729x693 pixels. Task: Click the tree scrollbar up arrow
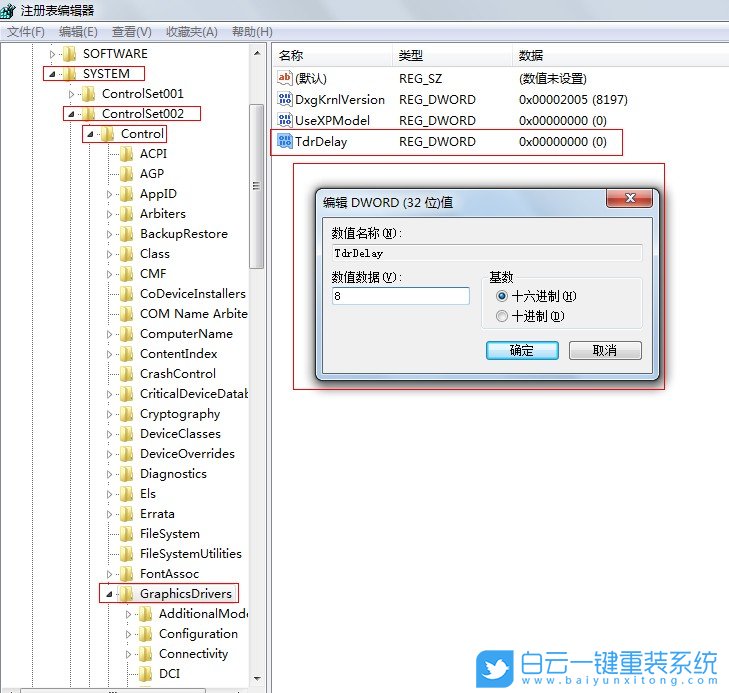[257, 53]
